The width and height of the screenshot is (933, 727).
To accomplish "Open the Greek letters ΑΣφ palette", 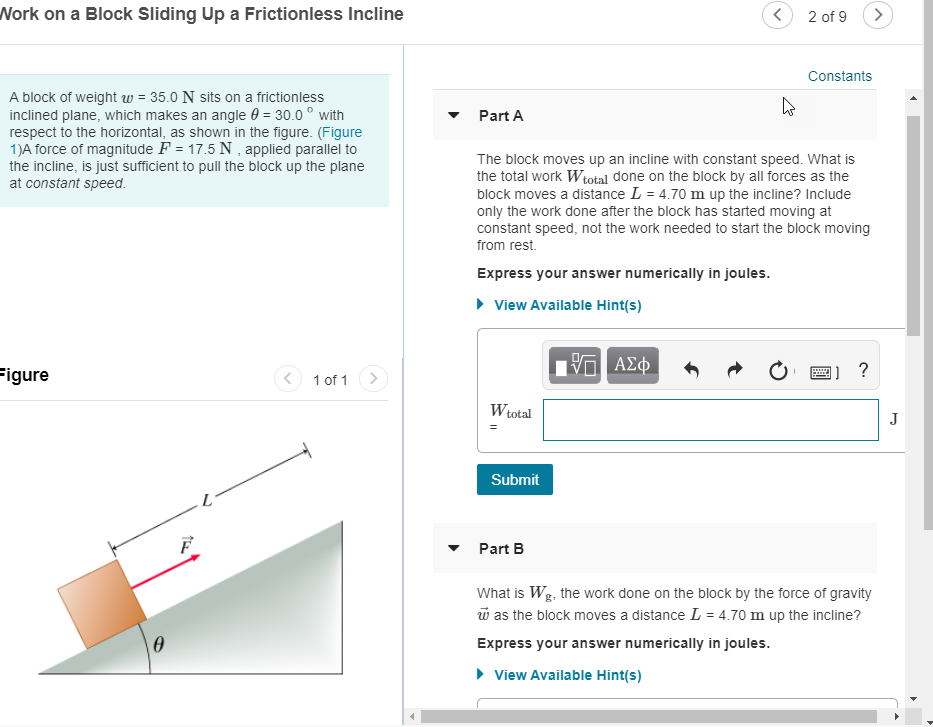I will (x=632, y=365).
